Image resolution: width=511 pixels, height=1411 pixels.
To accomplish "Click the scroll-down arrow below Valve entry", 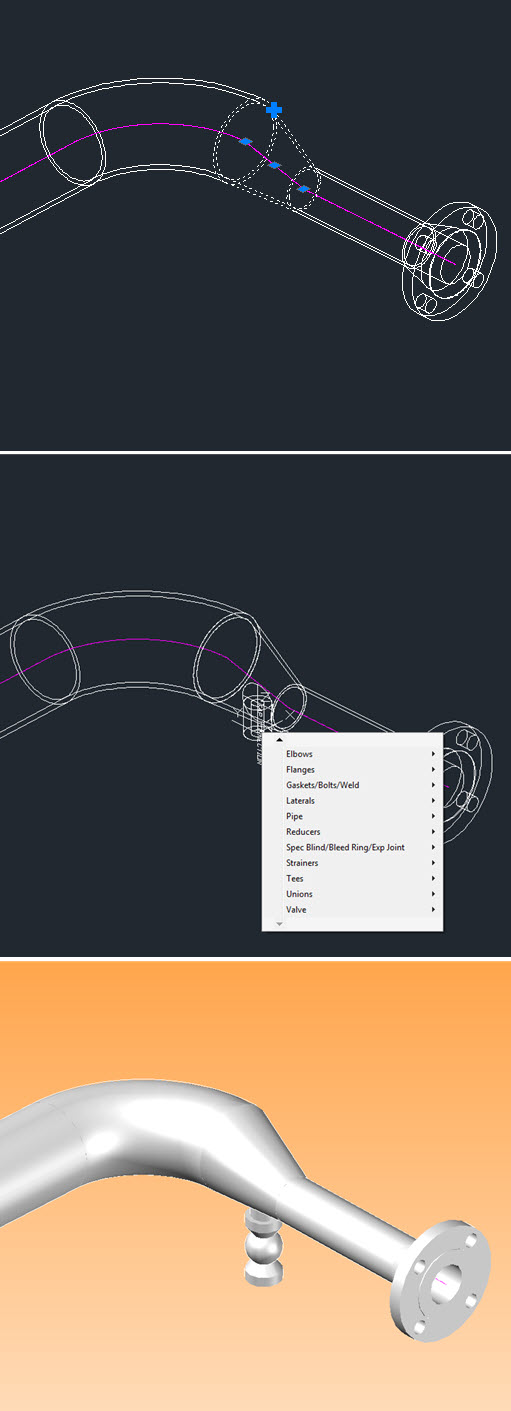I will click(x=279, y=925).
